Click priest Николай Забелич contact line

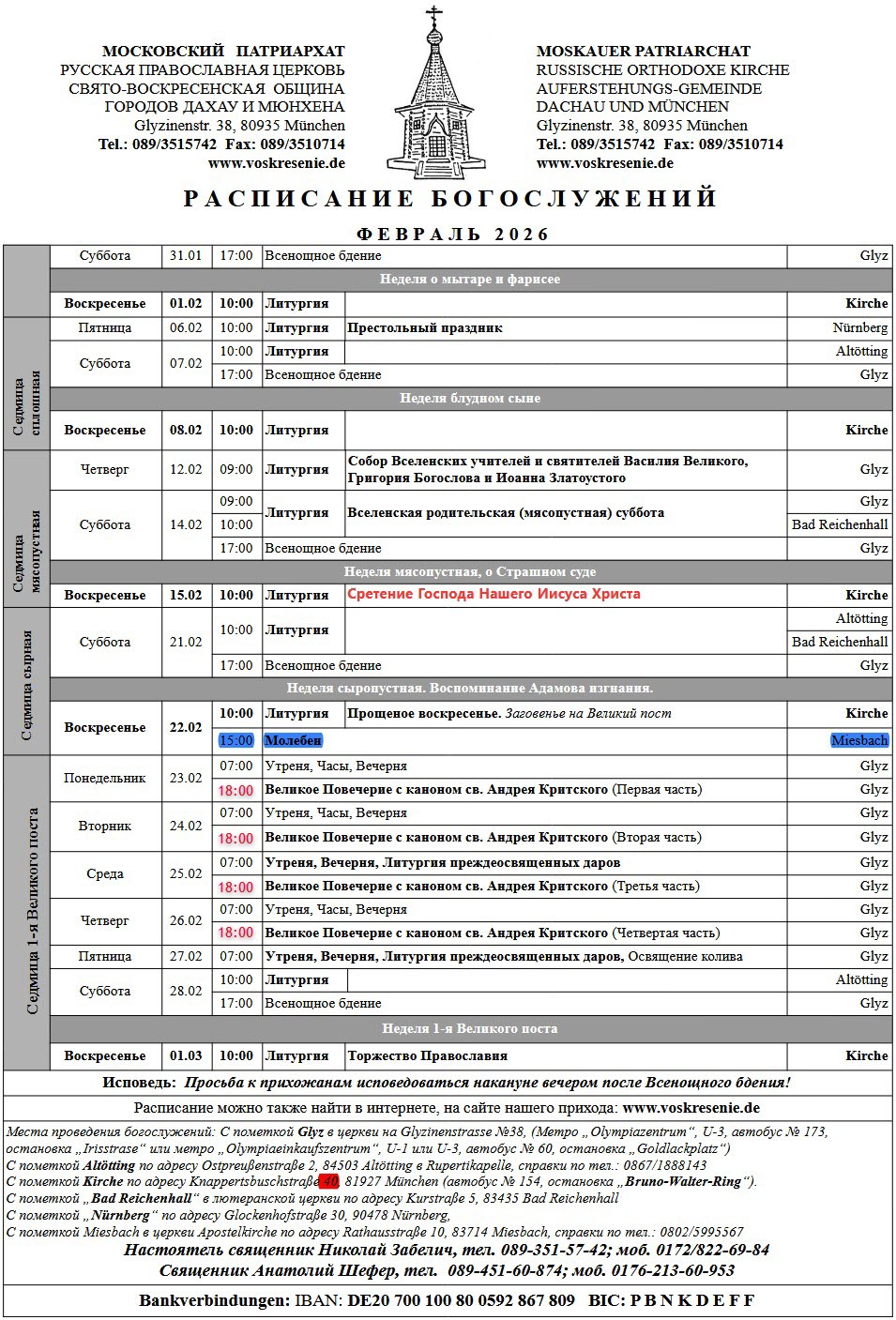coord(447,1251)
